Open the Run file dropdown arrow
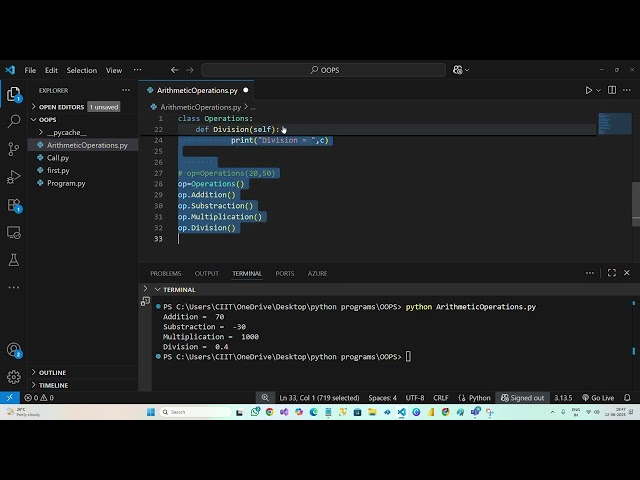 598,90
